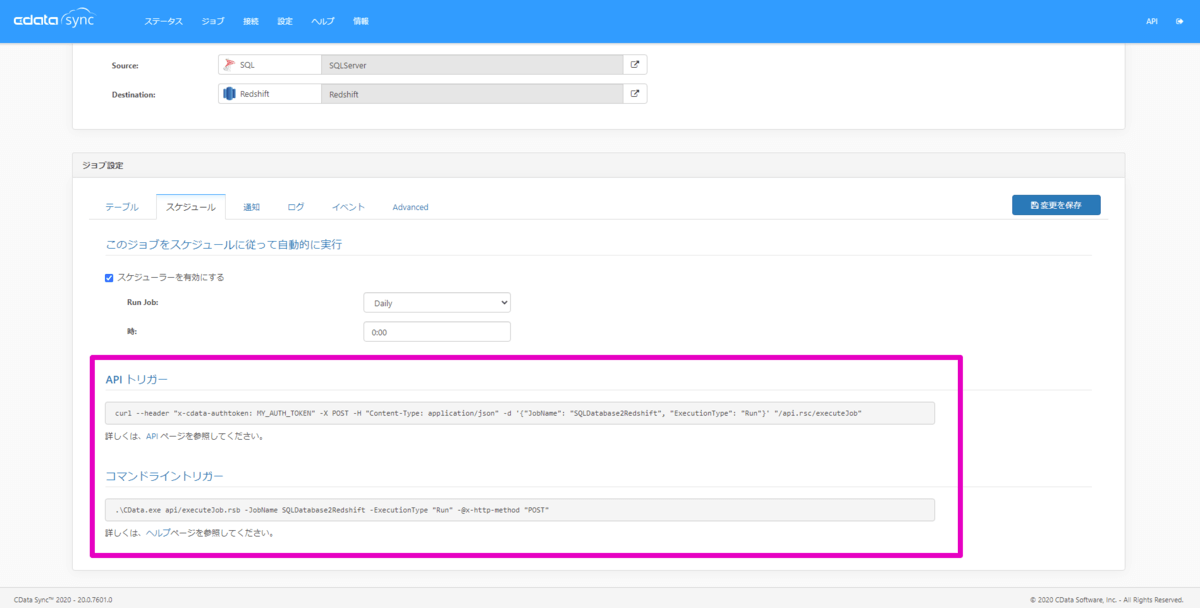Click the Redshift destination icon
Image resolution: width=1200 pixels, height=608 pixels.
click(x=229, y=94)
